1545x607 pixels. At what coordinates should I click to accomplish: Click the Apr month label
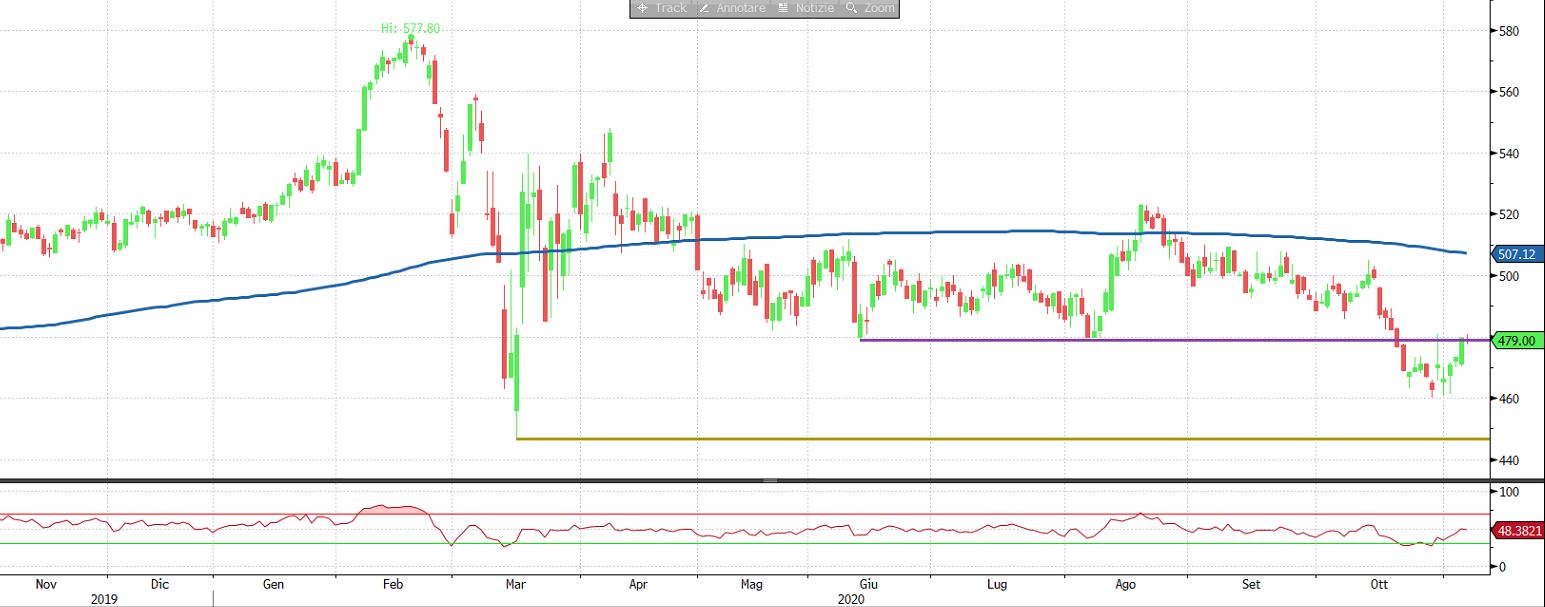click(636, 583)
